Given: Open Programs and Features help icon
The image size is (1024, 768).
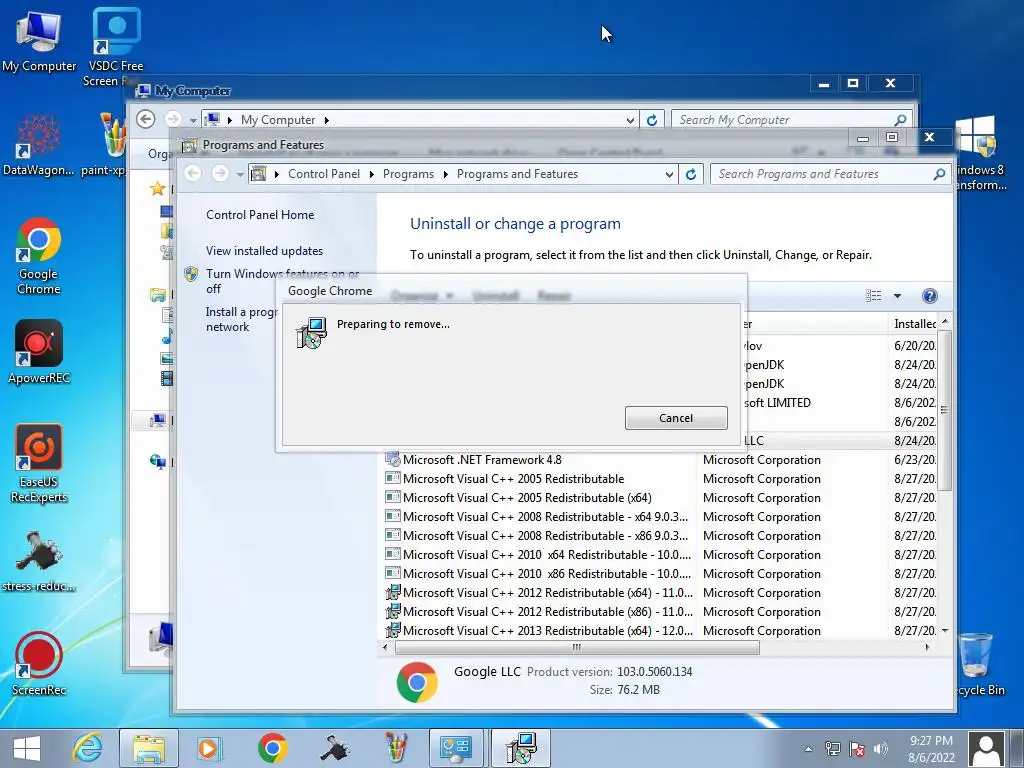Looking at the screenshot, I should (x=929, y=296).
